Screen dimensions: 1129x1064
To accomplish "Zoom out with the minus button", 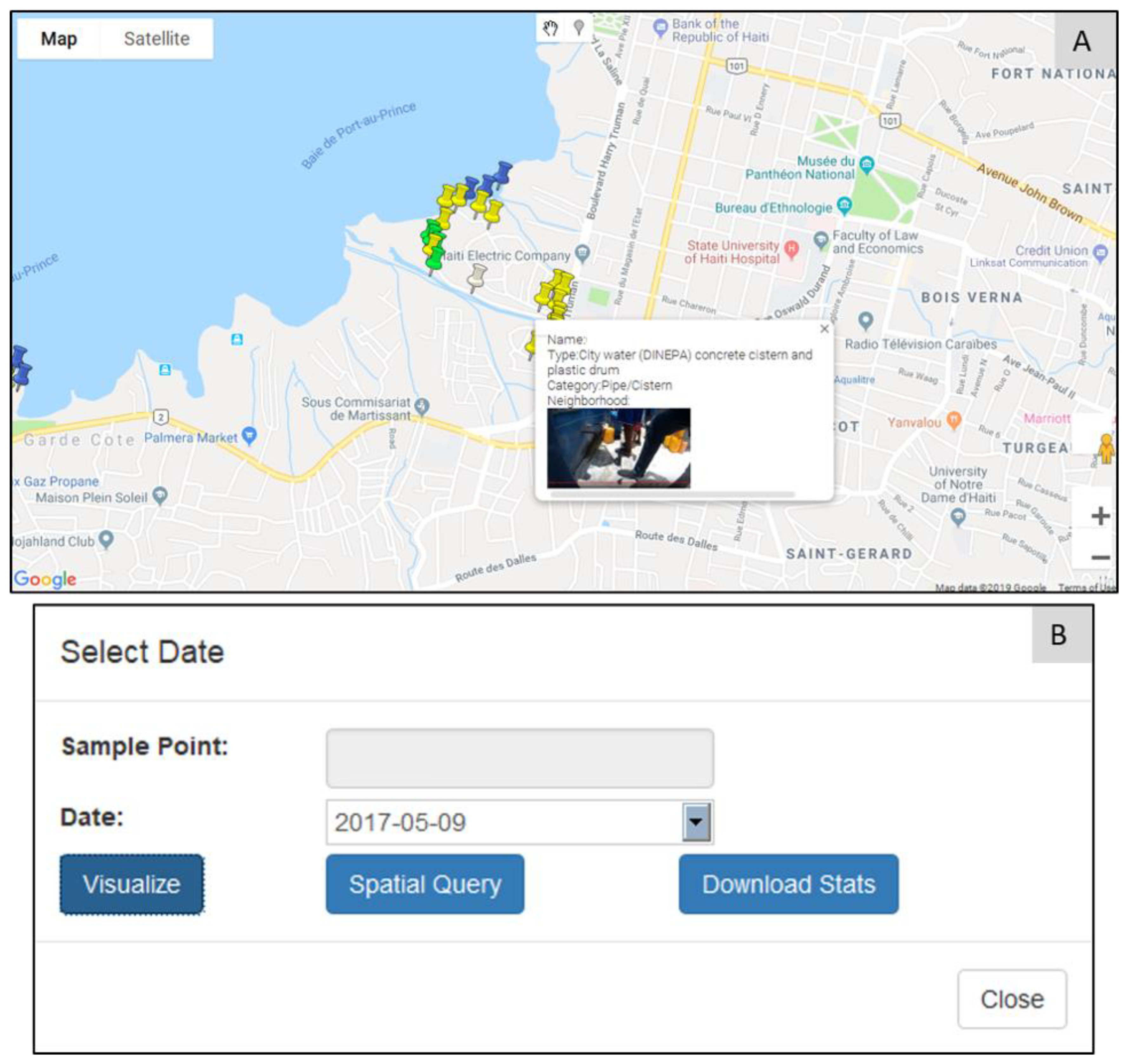I will (x=1100, y=557).
